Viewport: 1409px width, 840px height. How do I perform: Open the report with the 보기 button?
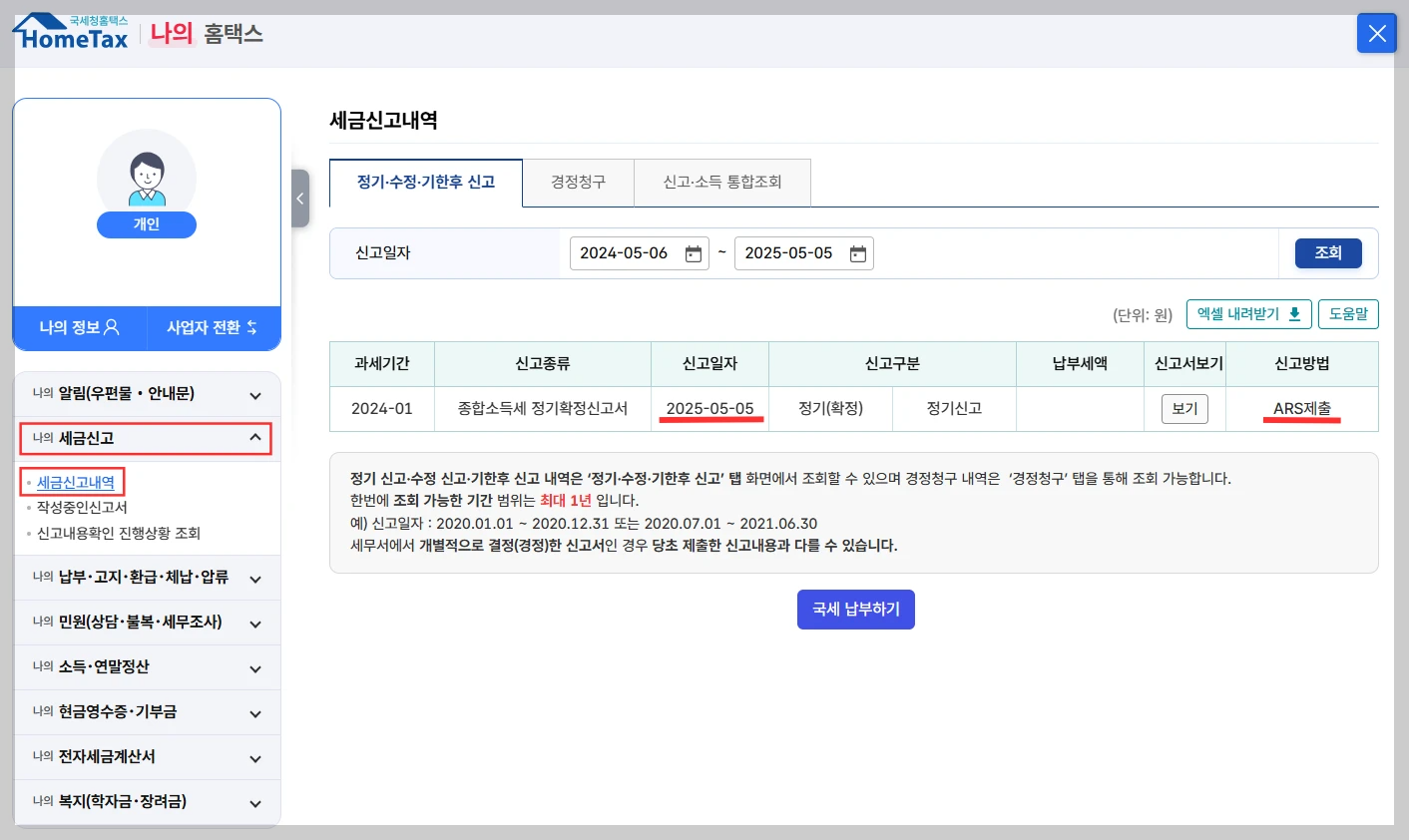tap(1183, 408)
